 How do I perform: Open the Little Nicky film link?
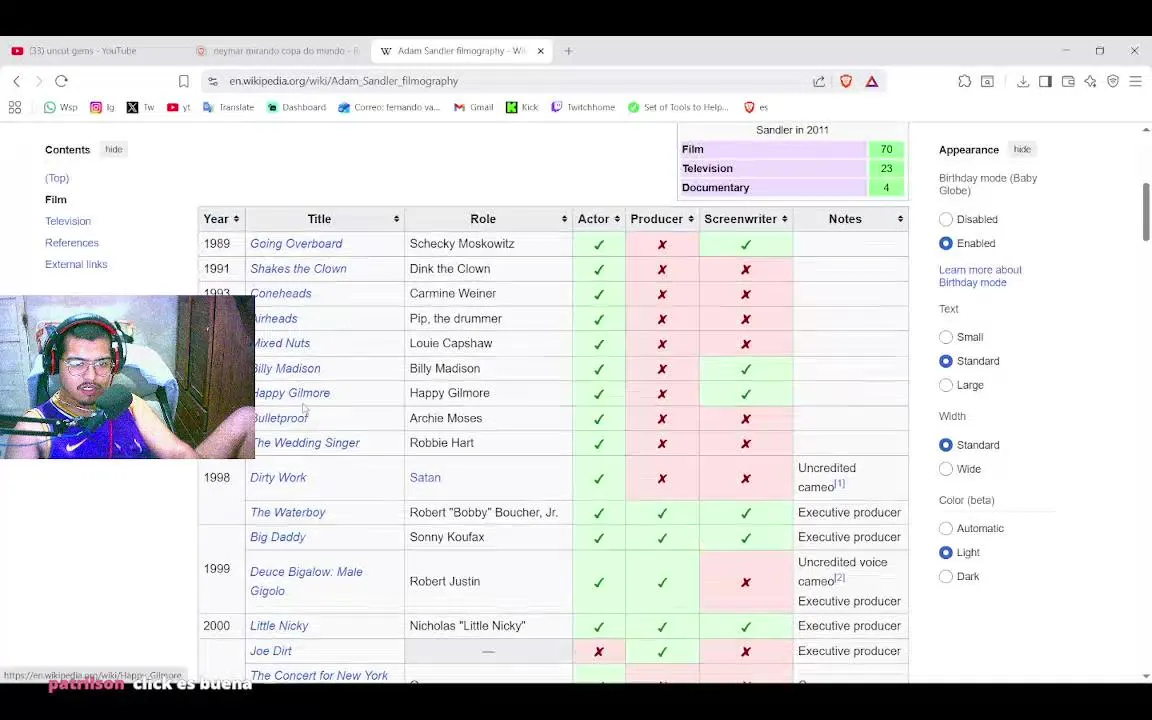pyautogui.click(x=279, y=626)
